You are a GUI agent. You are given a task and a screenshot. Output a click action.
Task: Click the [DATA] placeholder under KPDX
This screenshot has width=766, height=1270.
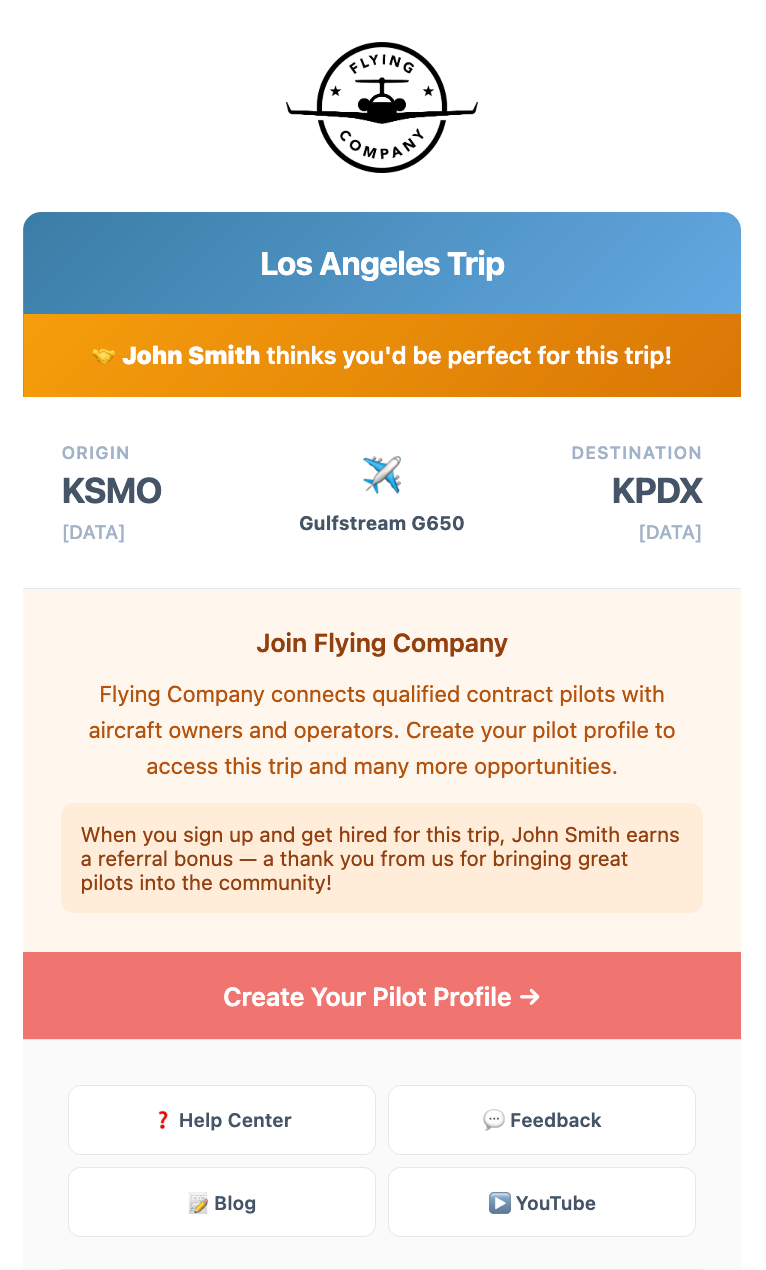670,532
